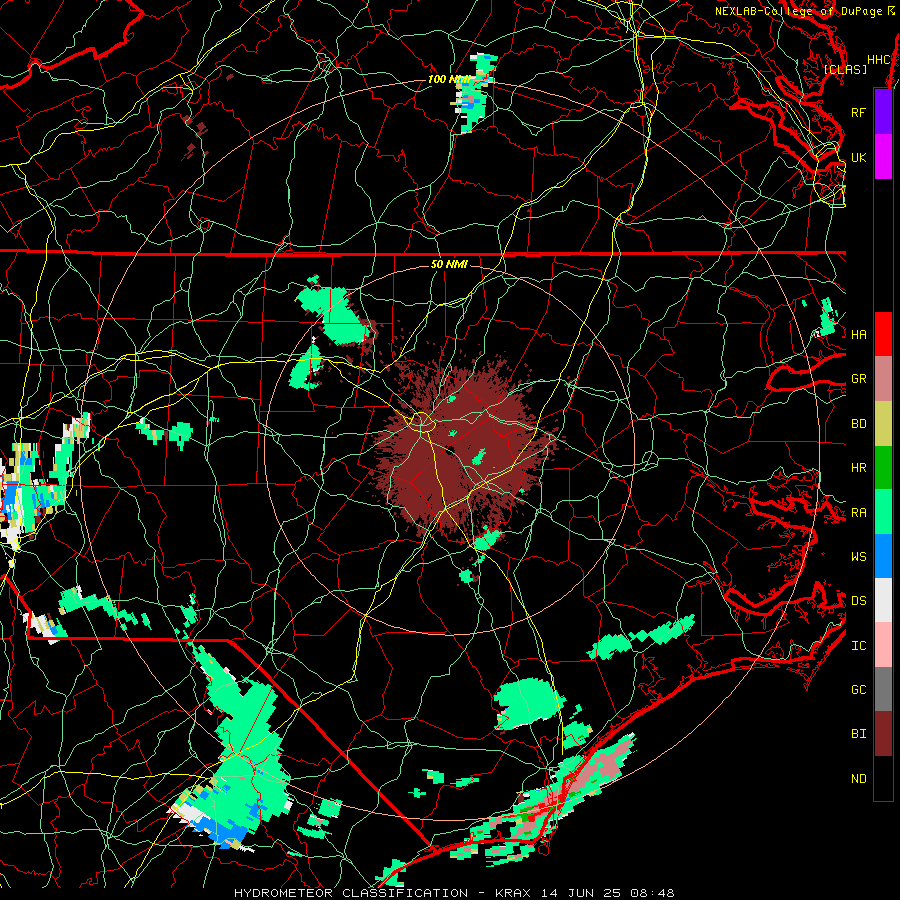
Task: Click the HA red legend swatch
Action: 883,334
